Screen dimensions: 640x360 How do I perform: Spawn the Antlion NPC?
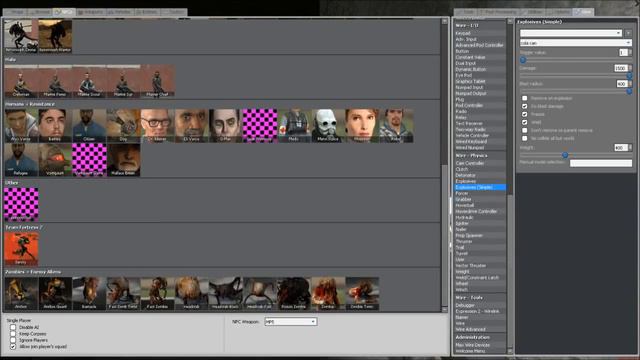point(21,293)
